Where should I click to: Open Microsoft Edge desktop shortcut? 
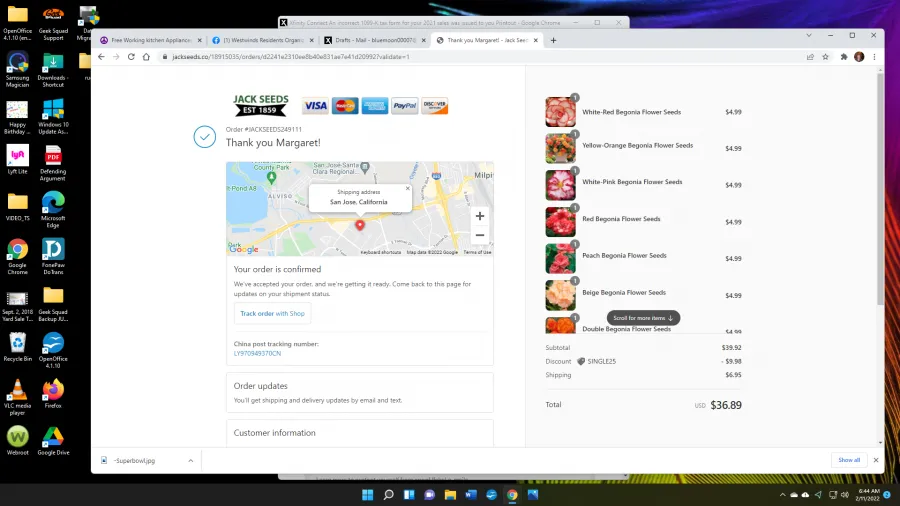(53, 210)
